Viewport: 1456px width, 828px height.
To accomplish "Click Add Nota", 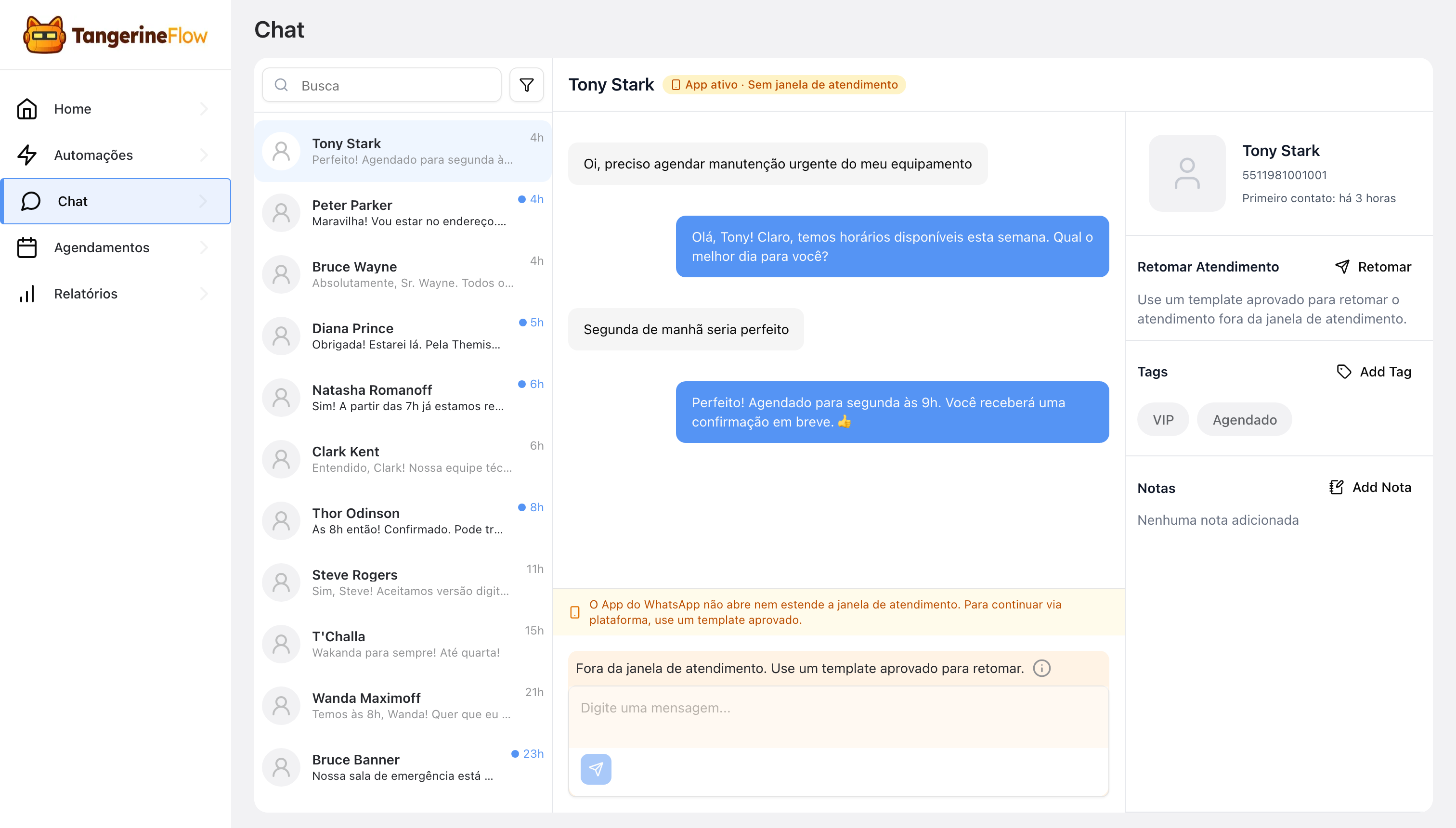I will pos(1370,487).
